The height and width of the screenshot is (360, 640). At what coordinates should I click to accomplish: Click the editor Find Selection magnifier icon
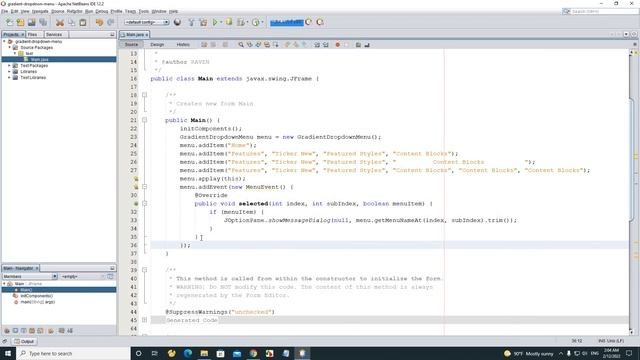pos(241,44)
